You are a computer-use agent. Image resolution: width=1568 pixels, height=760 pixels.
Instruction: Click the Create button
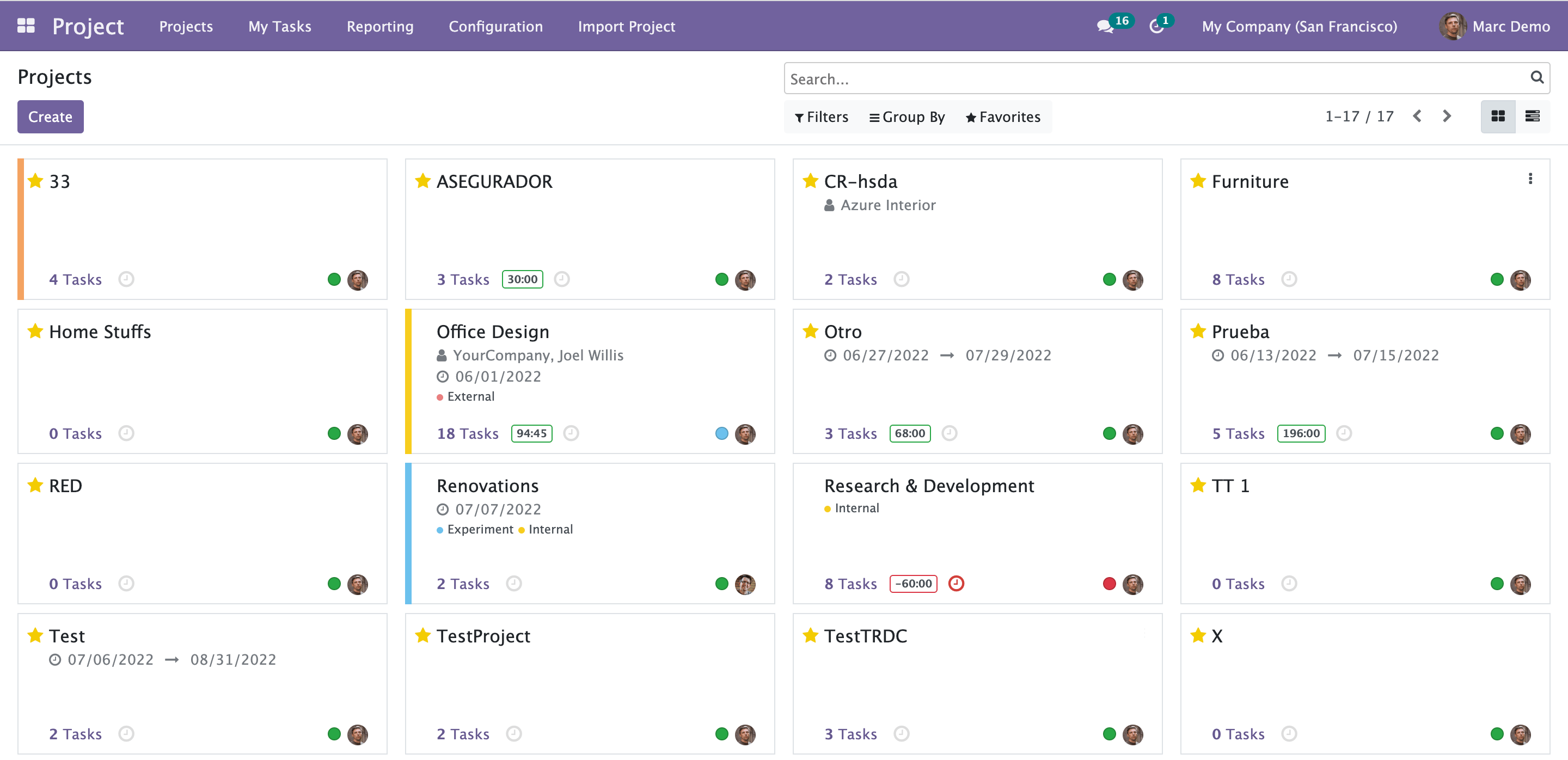(50, 117)
